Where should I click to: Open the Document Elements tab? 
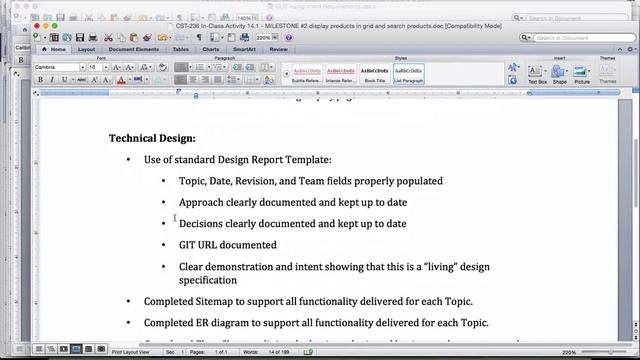[134, 49]
